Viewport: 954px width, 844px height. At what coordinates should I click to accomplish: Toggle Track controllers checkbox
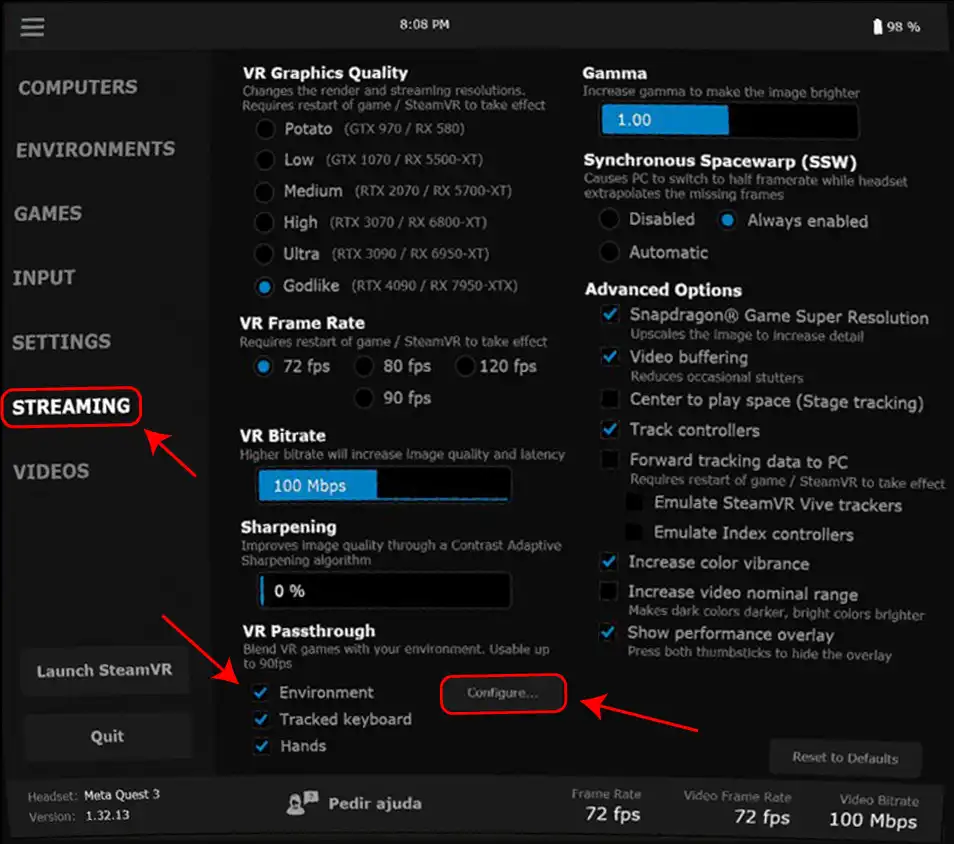click(609, 429)
